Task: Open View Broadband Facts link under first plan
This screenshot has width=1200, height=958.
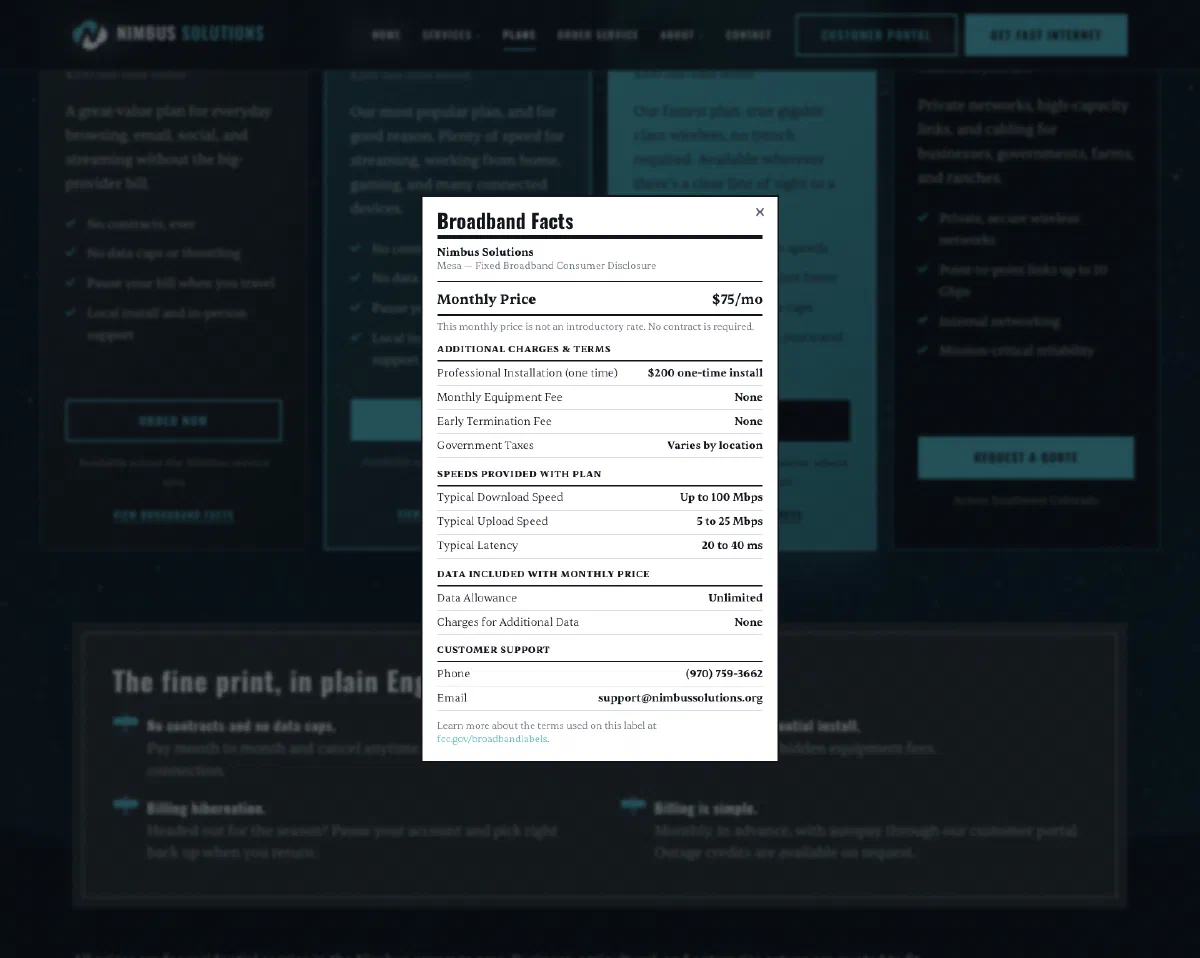Action: [173, 515]
